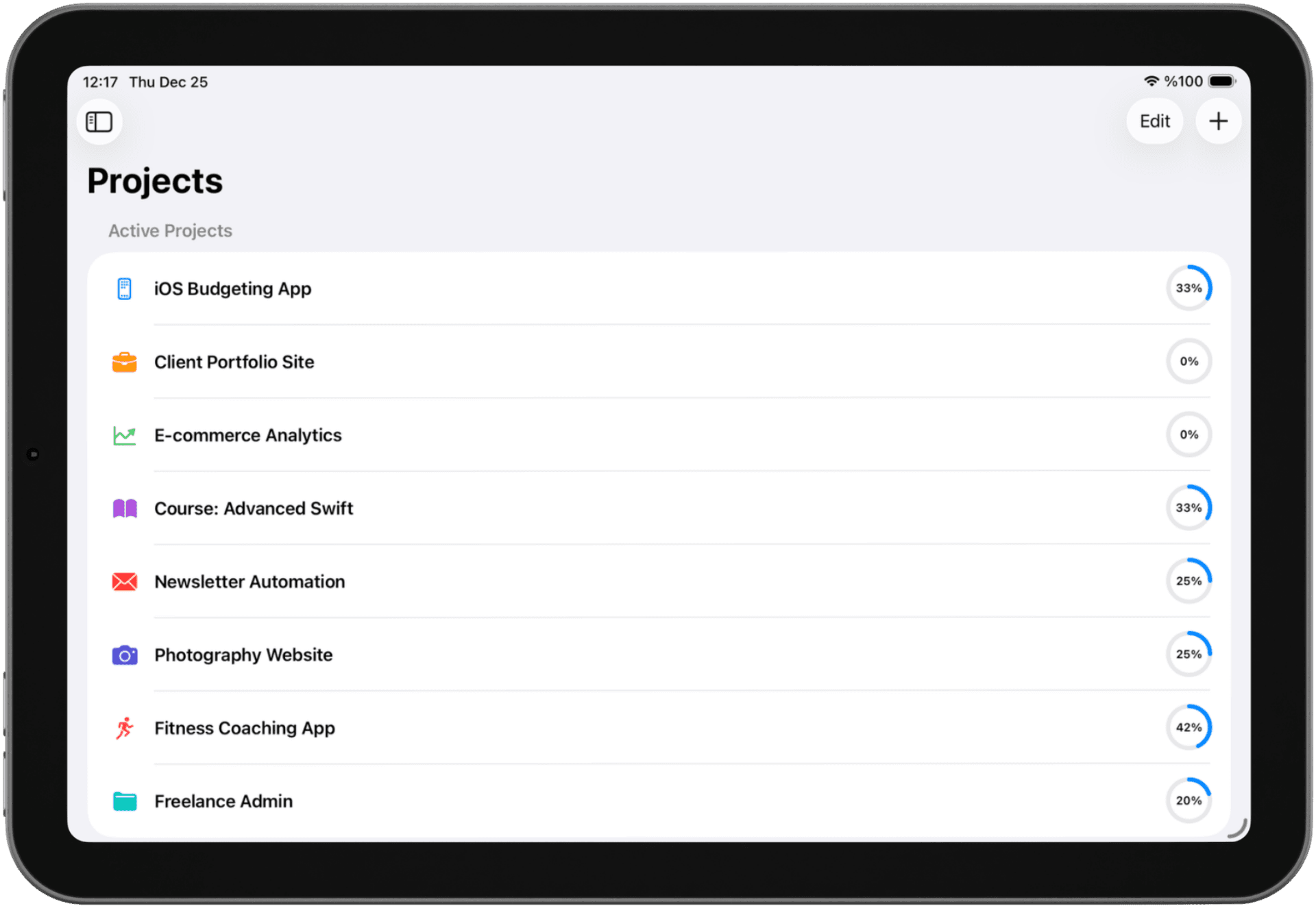Select the iOS Budgeting App phone icon

pyautogui.click(x=124, y=289)
